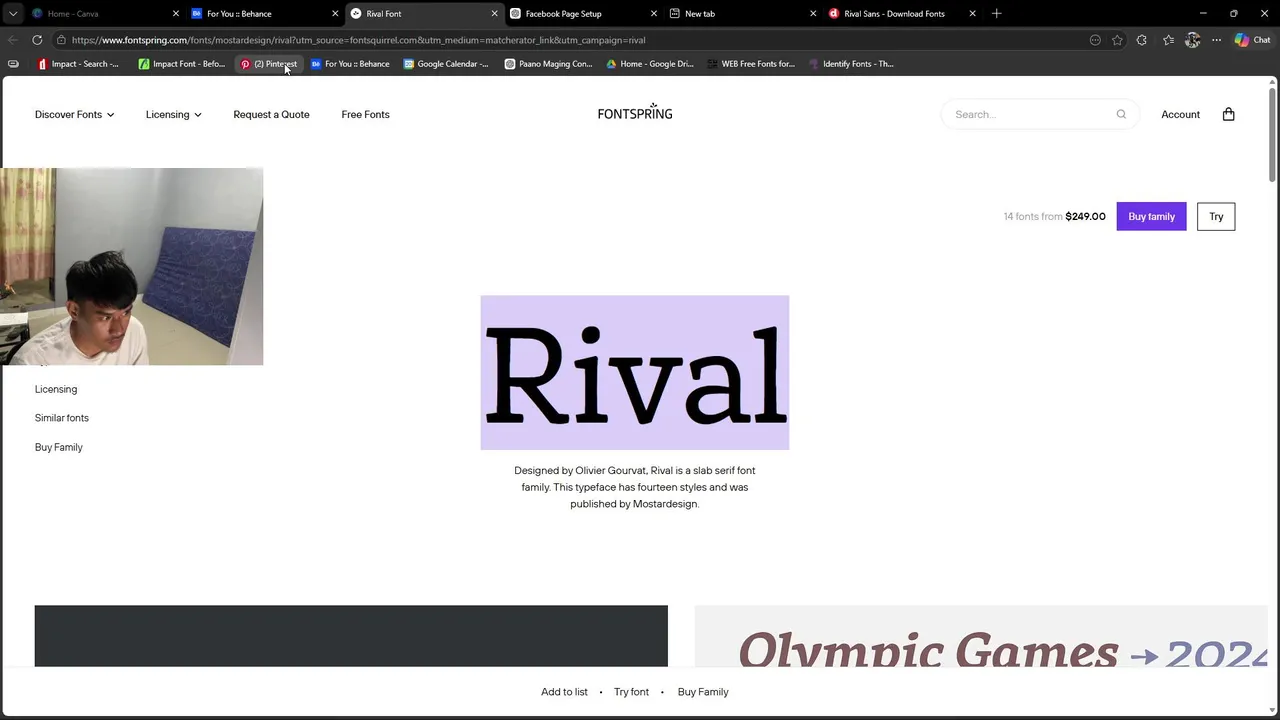Open the reader view icon in address bar
This screenshot has width=1280, height=720.
1095,40
